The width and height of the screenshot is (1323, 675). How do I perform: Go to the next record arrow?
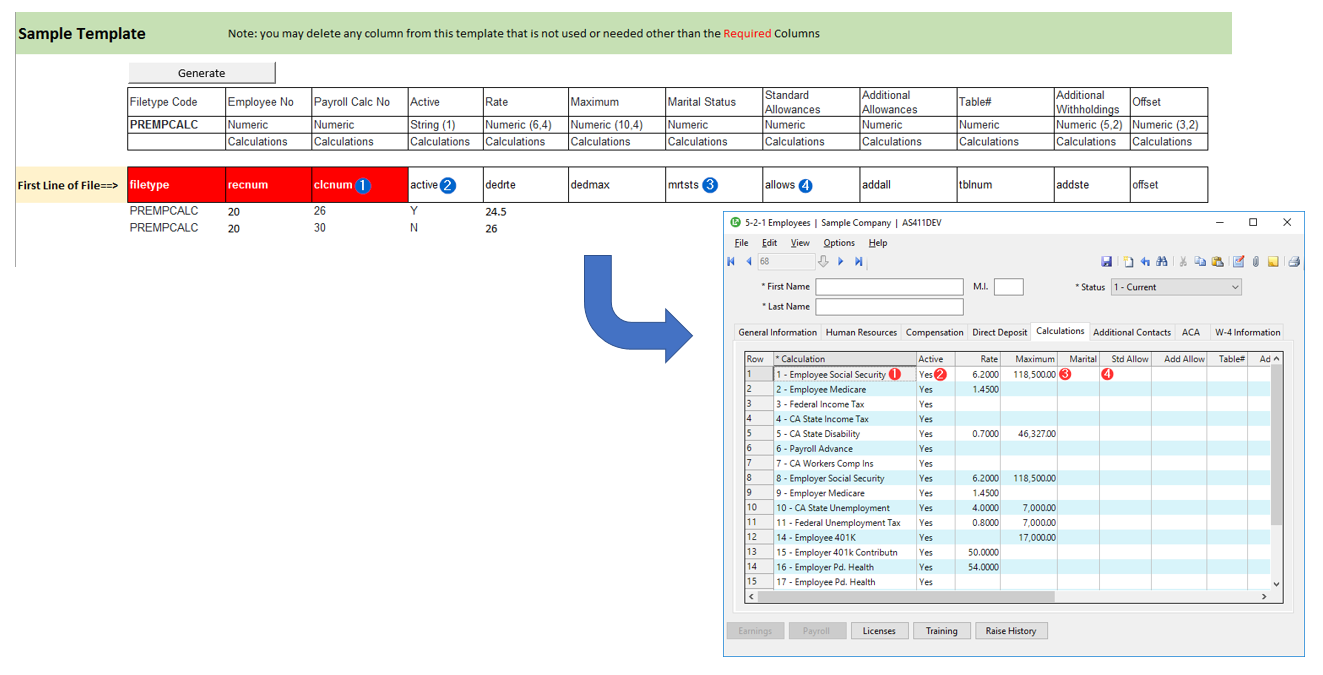click(841, 262)
